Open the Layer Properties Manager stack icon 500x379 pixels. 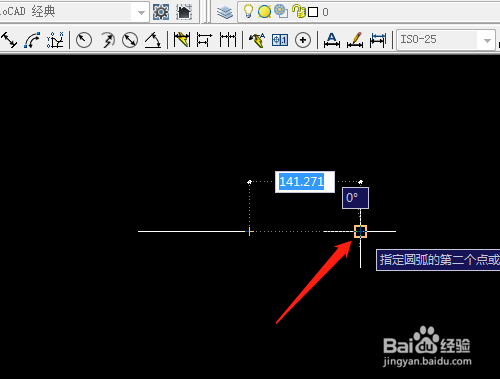pyautogui.click(x=225, y=13)
